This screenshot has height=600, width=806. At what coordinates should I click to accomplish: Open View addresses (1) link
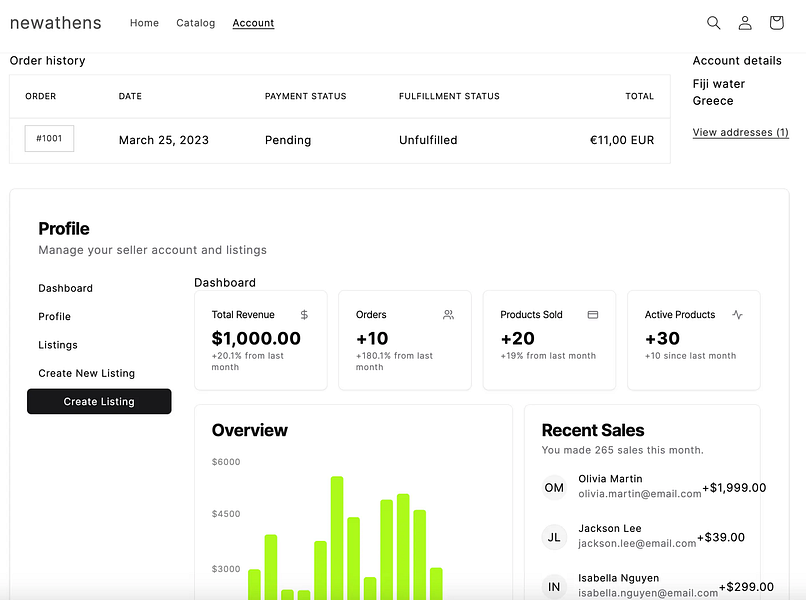[740, 132]
